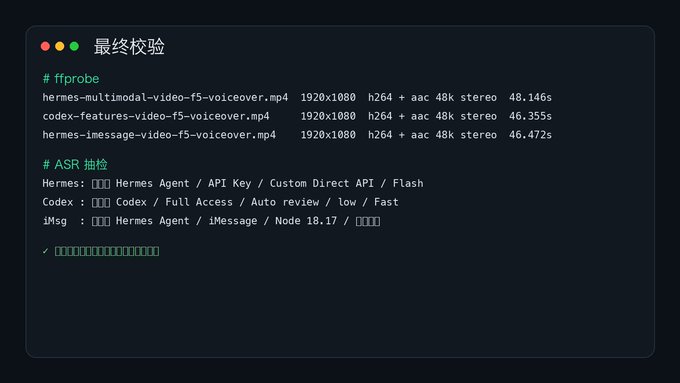
Task: Click the Custom Direct API text
Action: pyautogui.click(x=322, y=183)
